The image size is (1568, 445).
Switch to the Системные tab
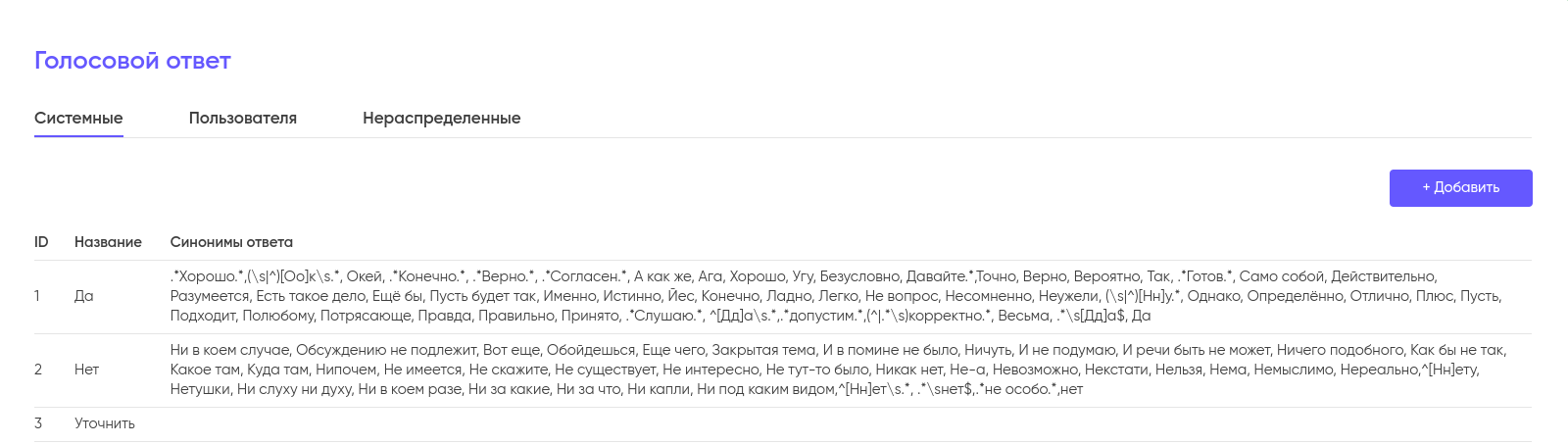[78, 119]
